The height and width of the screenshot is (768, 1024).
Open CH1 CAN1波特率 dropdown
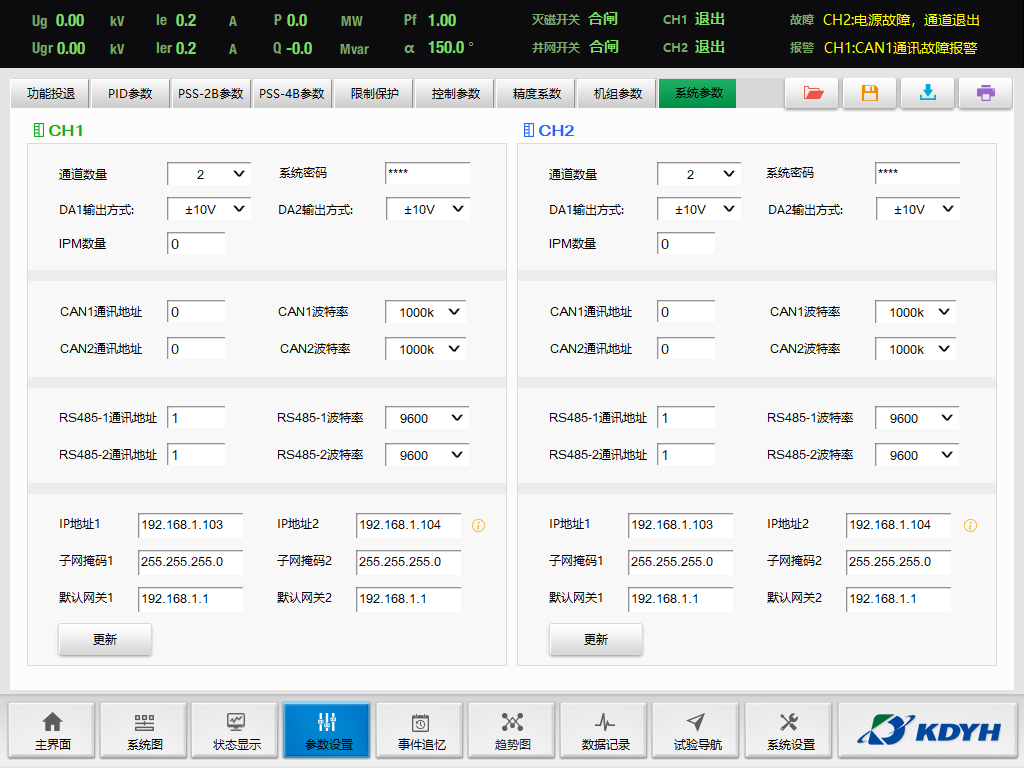tap(427, 312)
